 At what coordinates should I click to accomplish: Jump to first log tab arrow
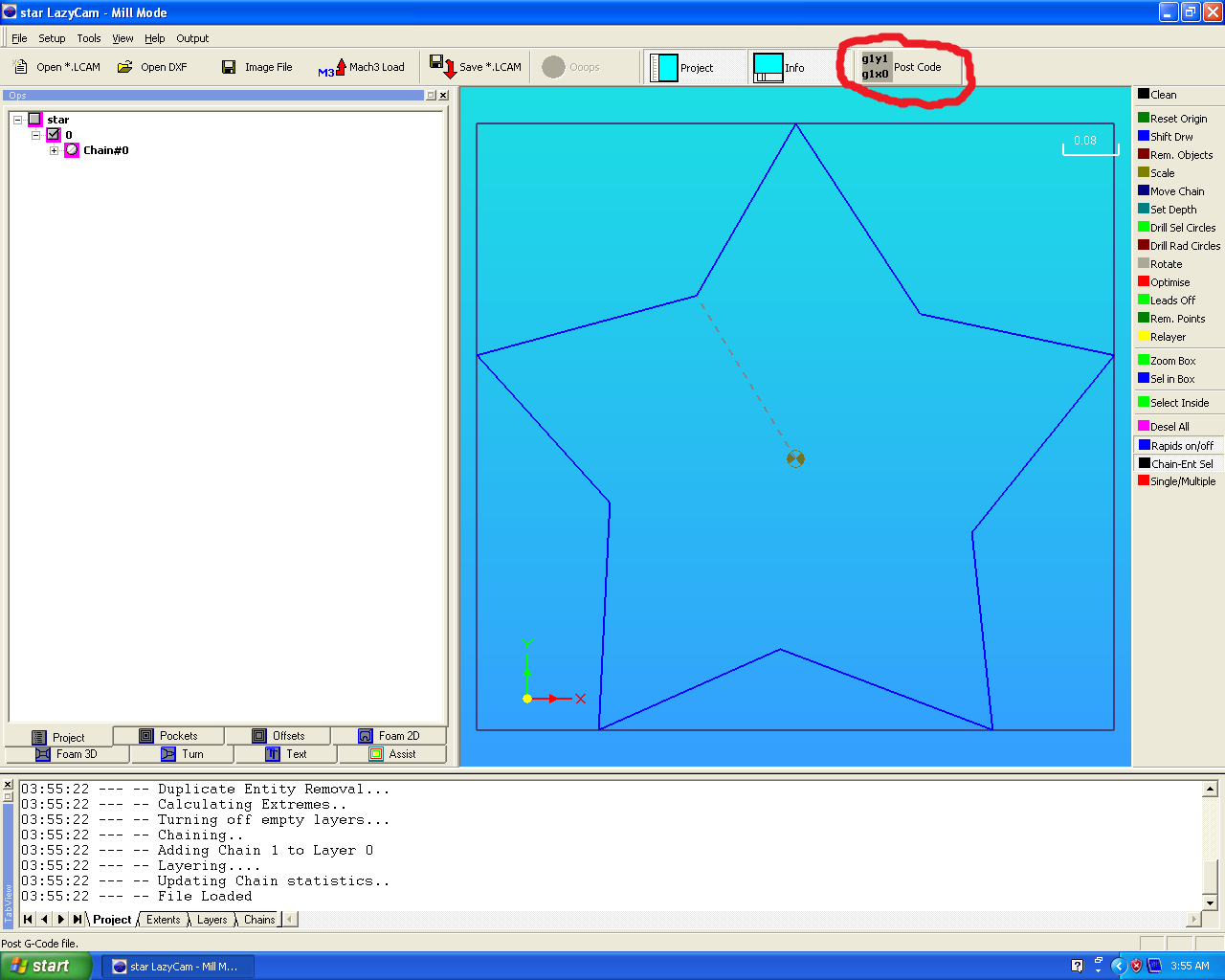[x=28, y=920]
